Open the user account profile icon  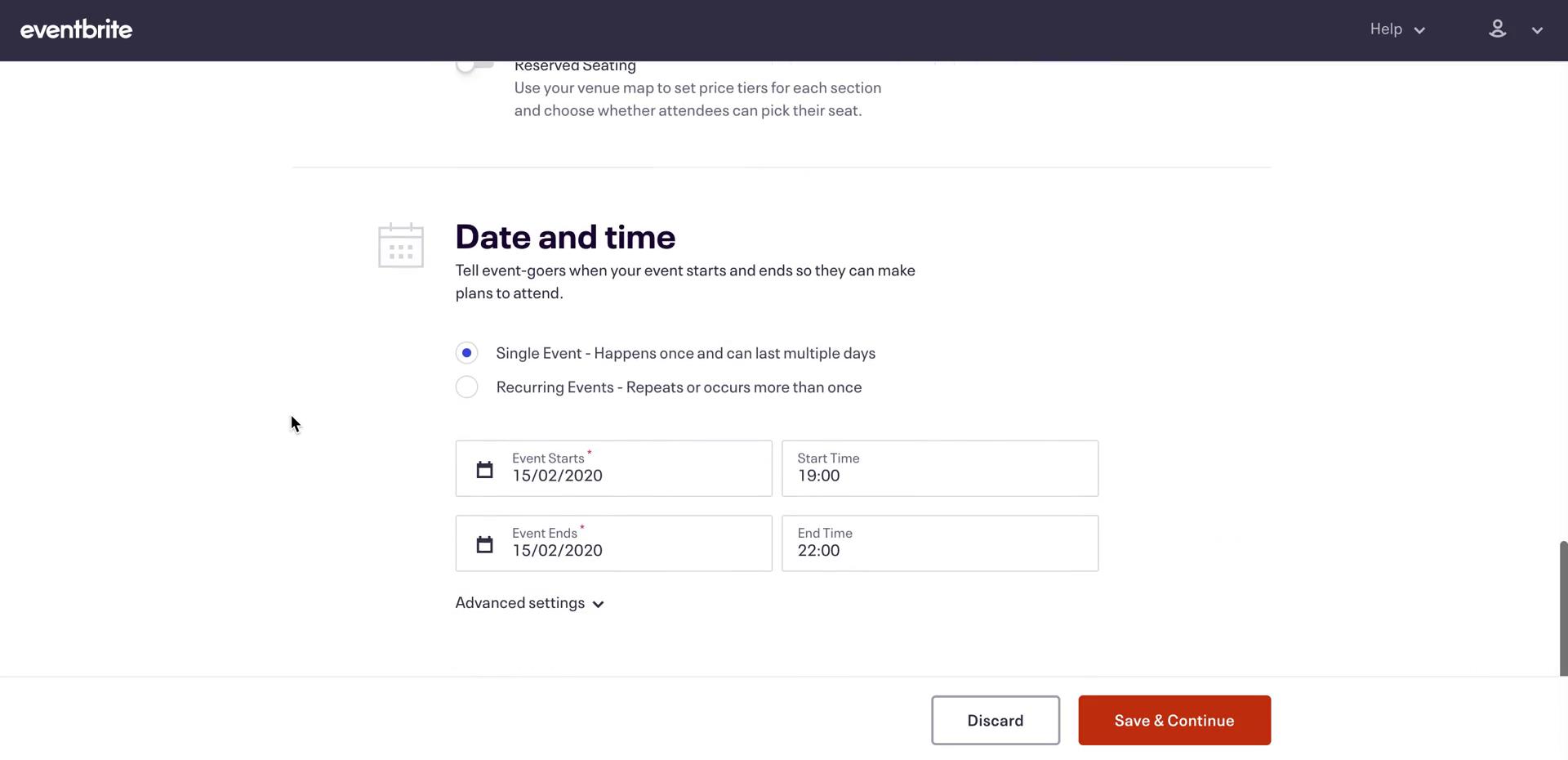pyautogui.click(x=1497, y=29)
